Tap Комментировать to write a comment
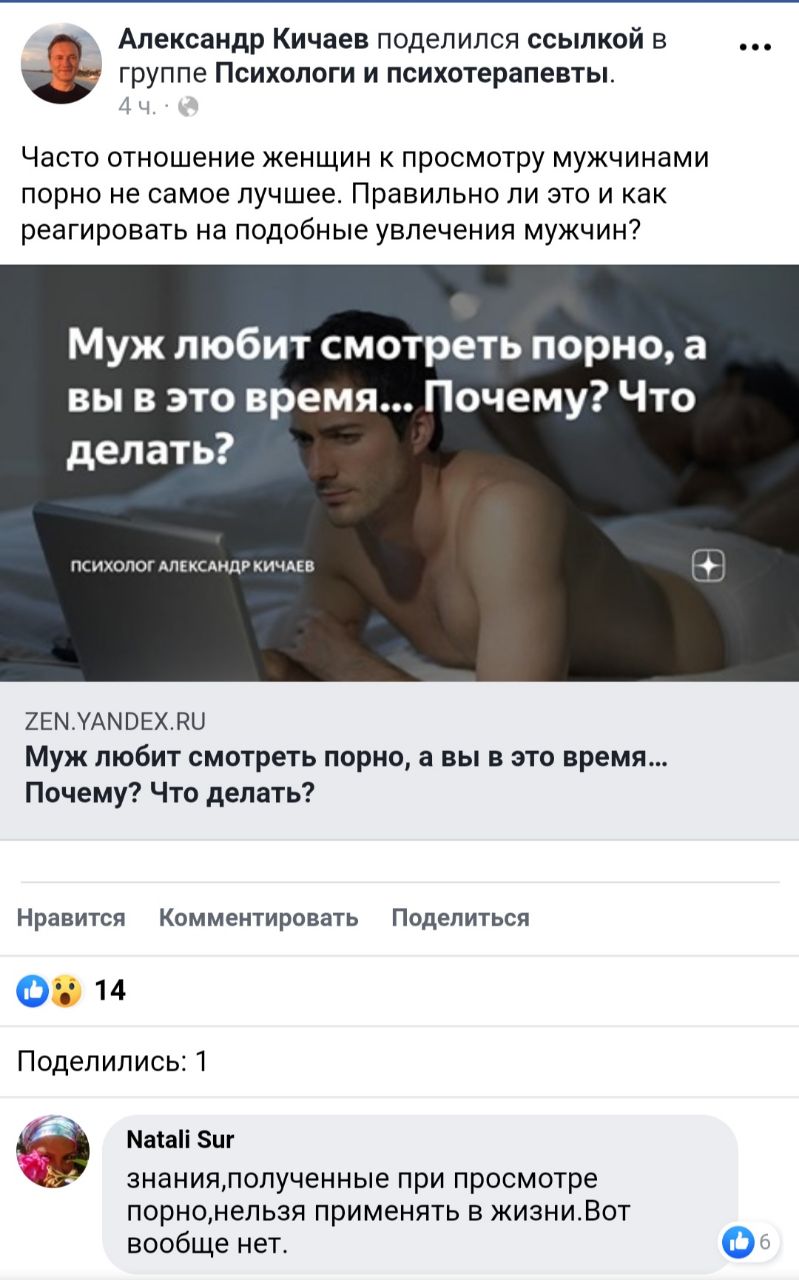 pyautogui.click(x=258, y=918)
